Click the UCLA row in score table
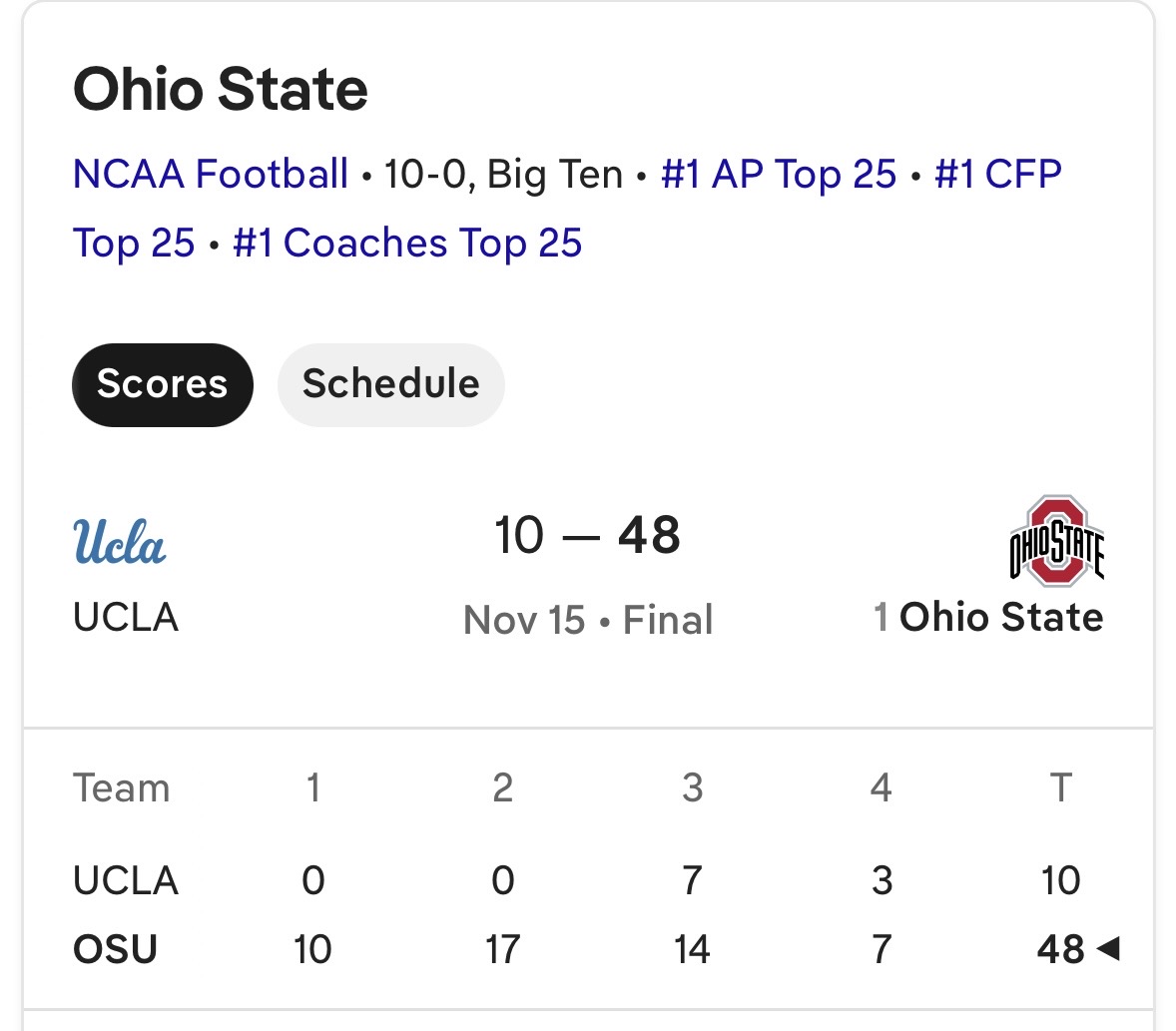This screenshot has height=1031, width=1176. click(126, 880)
